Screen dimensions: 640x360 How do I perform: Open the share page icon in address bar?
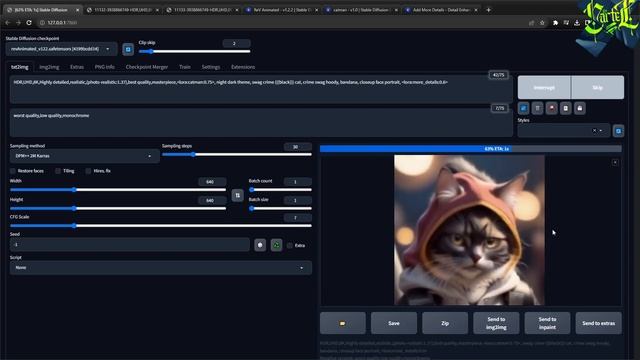tap(531, 23)
